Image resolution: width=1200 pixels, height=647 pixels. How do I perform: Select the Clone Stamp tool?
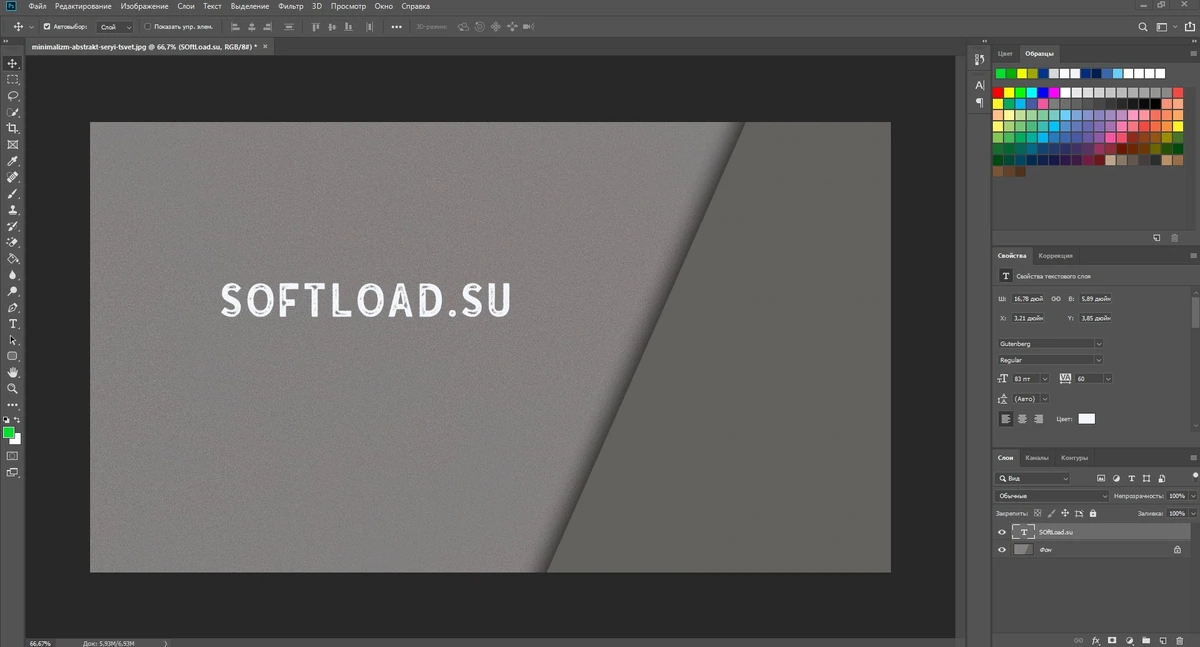pyautogui.click(x=13, y=210)
